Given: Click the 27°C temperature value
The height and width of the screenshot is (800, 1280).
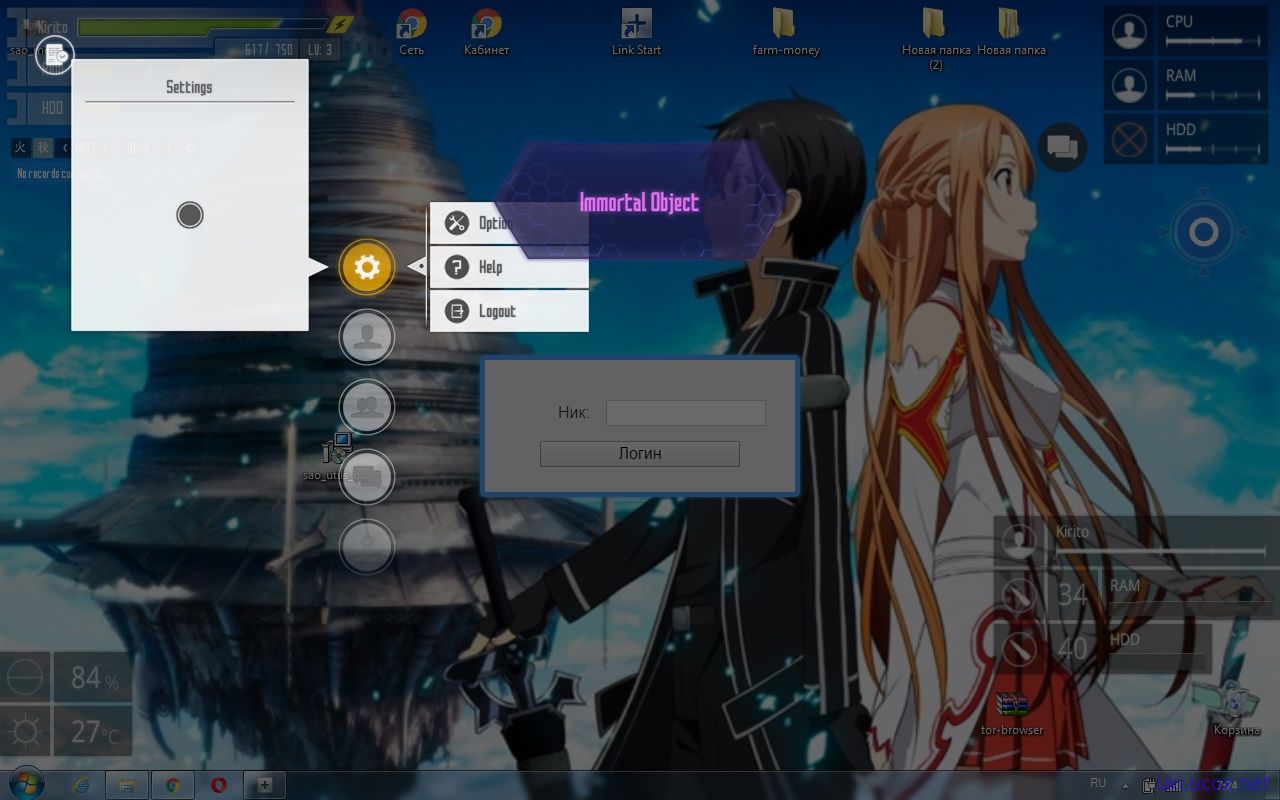Looking at the screenshot, I should (x=93, y=732).
